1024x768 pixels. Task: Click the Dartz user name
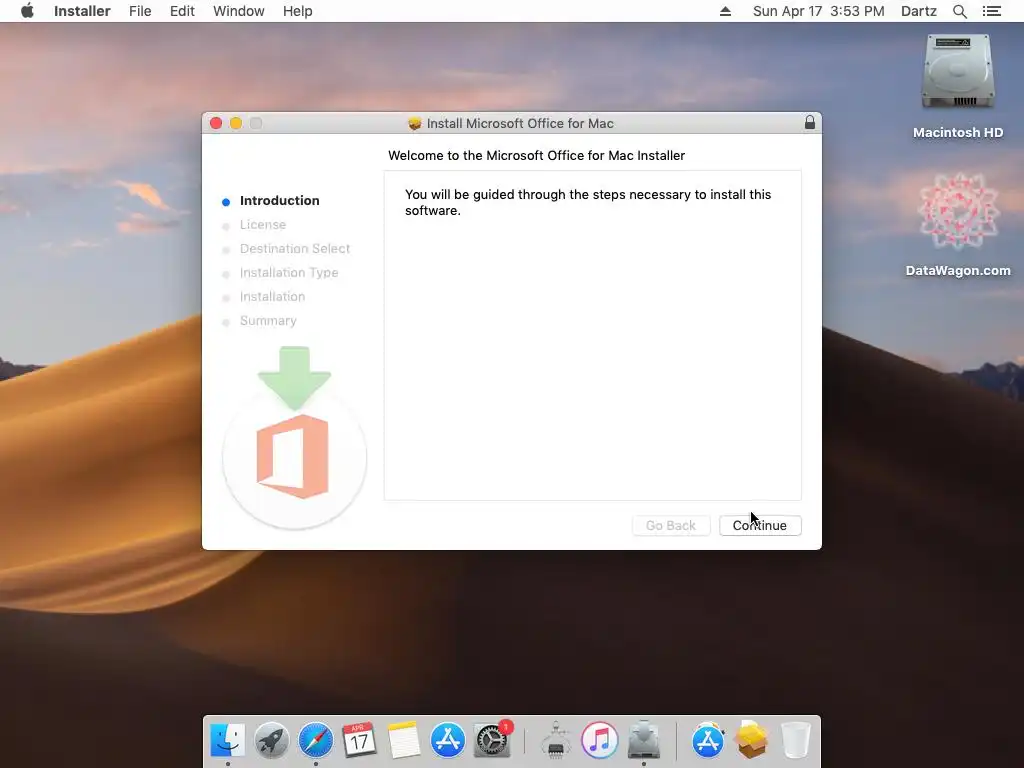pos(918,11)
